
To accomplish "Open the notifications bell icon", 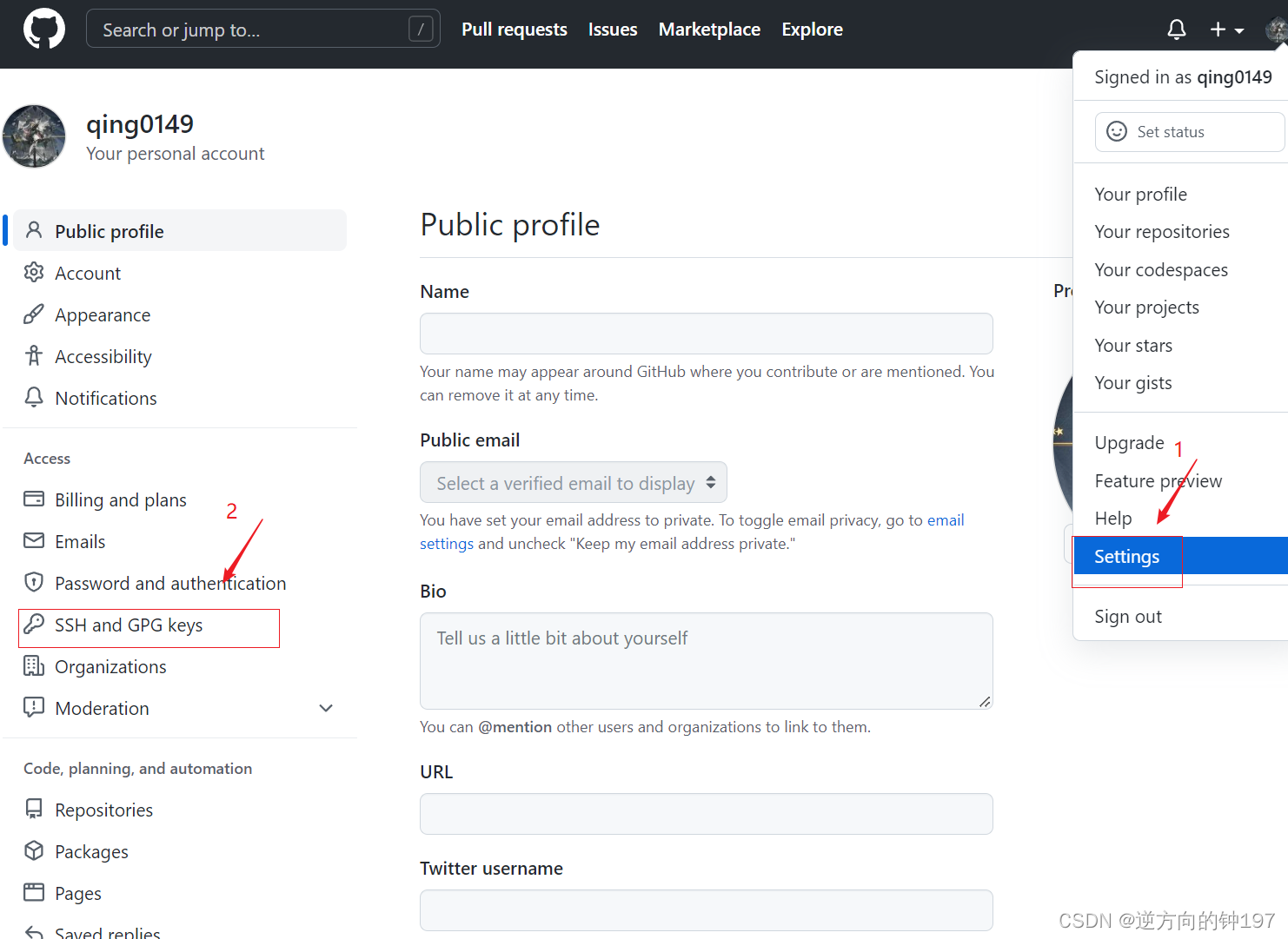I will coord(1177,30).
